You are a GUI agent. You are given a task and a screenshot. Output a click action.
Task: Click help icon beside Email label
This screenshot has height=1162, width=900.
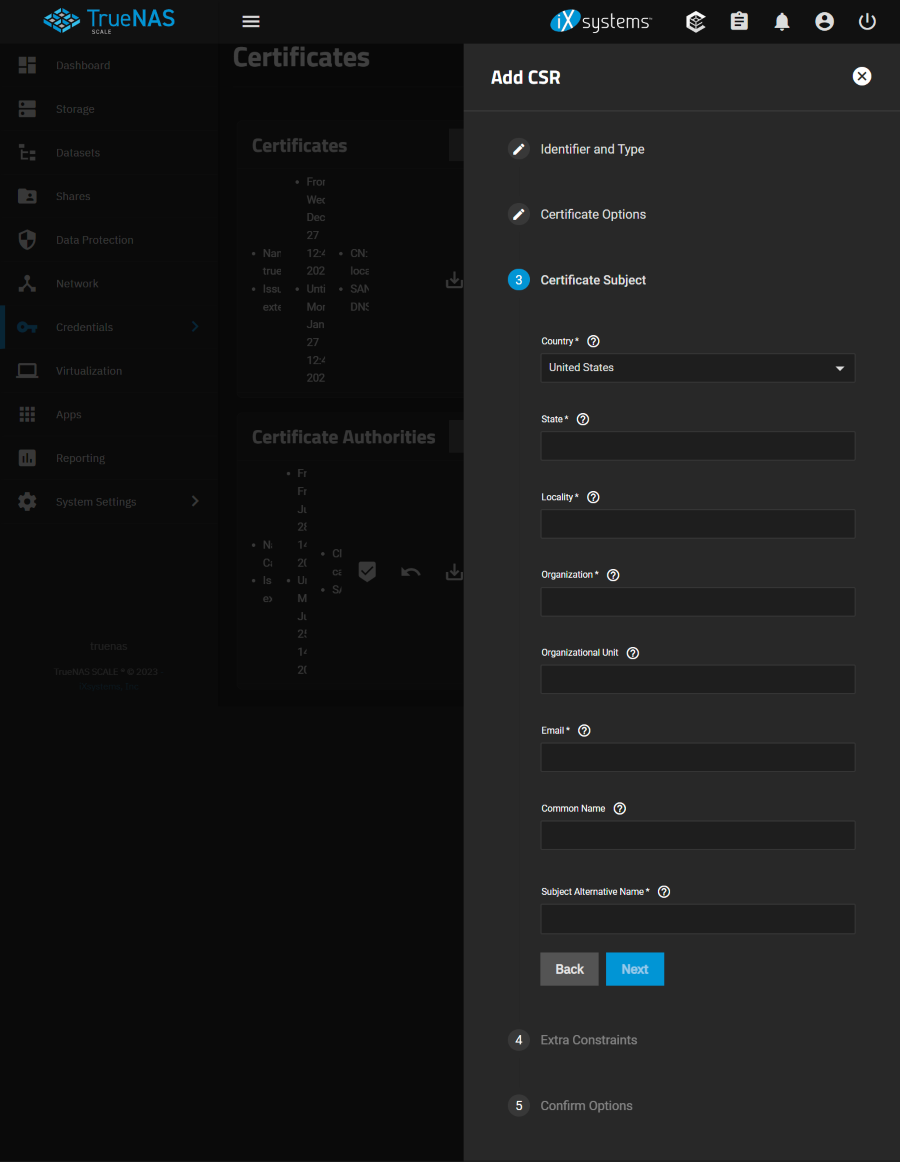(x=585, y=731)
